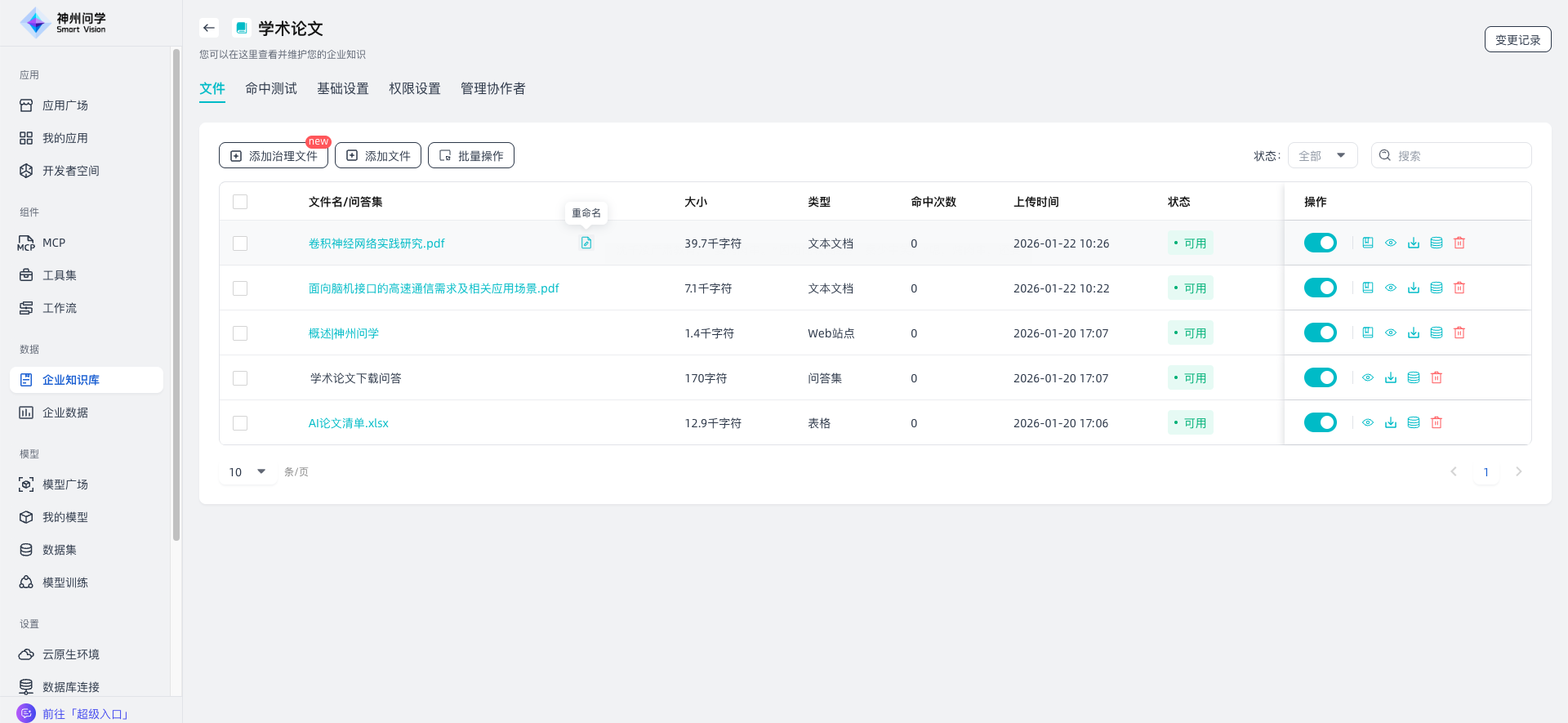Open the 变更记录 change log button
This screenshot has height=723, width=1568.
pyautogui.click(x=1517, y=39)
